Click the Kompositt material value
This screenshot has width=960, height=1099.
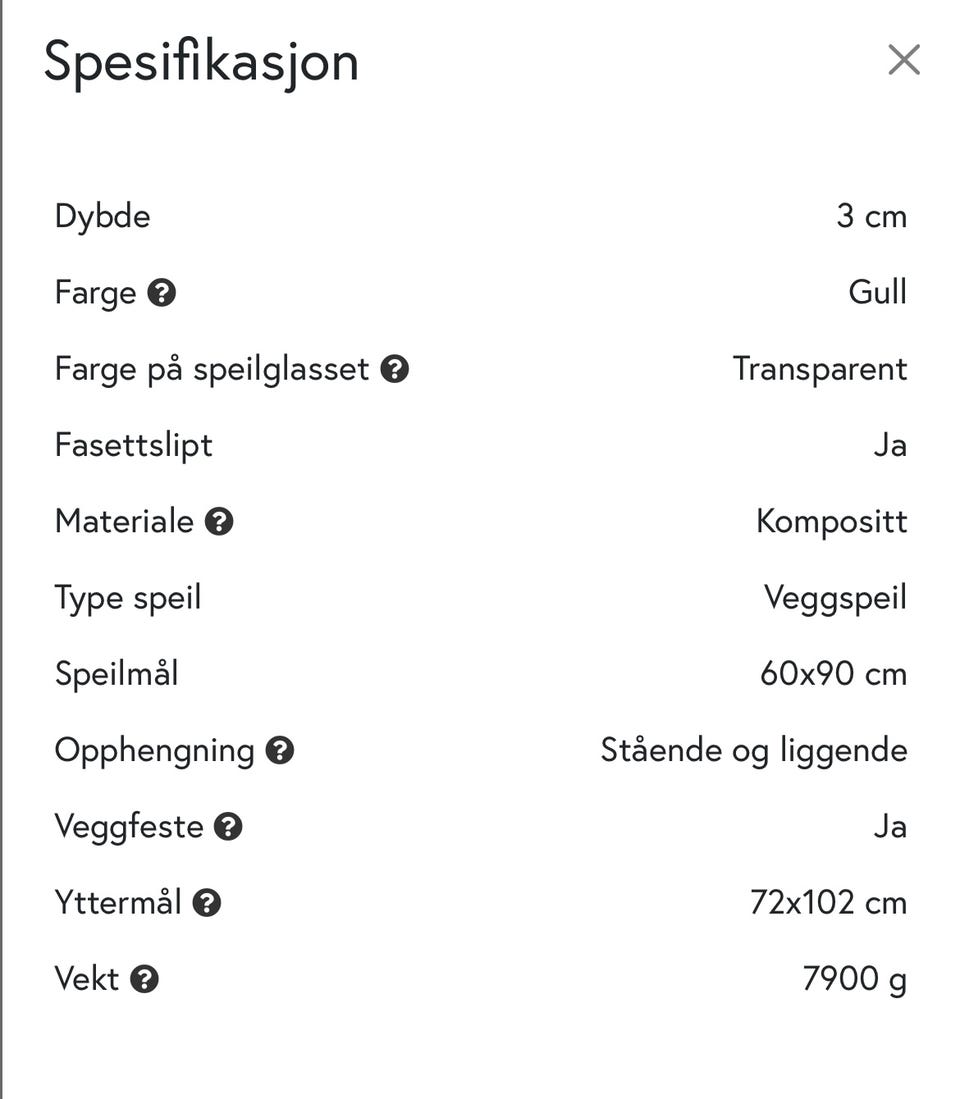tap(831, 521)
